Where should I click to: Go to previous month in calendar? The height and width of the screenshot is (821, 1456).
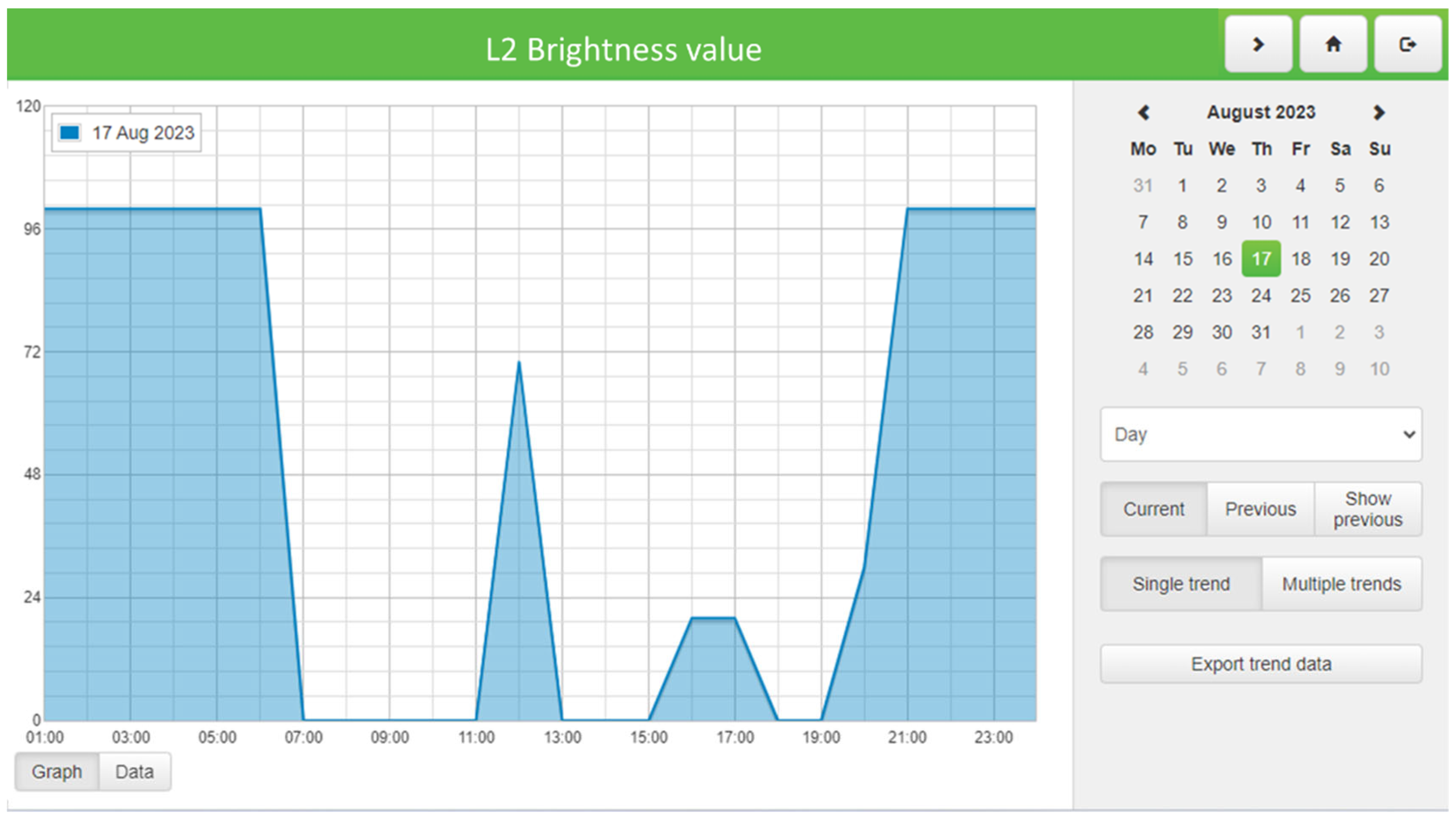point(1144,113)
